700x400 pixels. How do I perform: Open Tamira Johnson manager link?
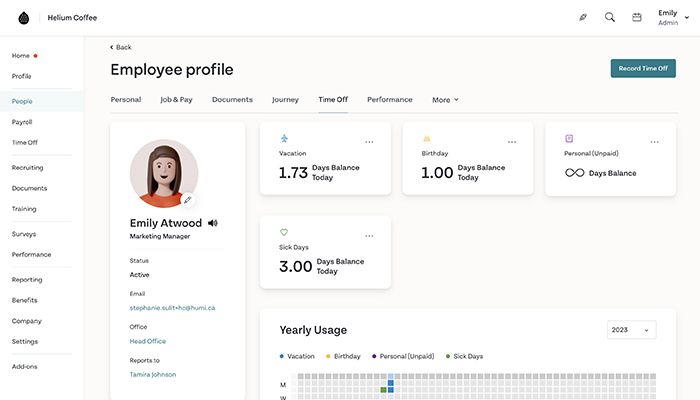click(x=153, y=374)
